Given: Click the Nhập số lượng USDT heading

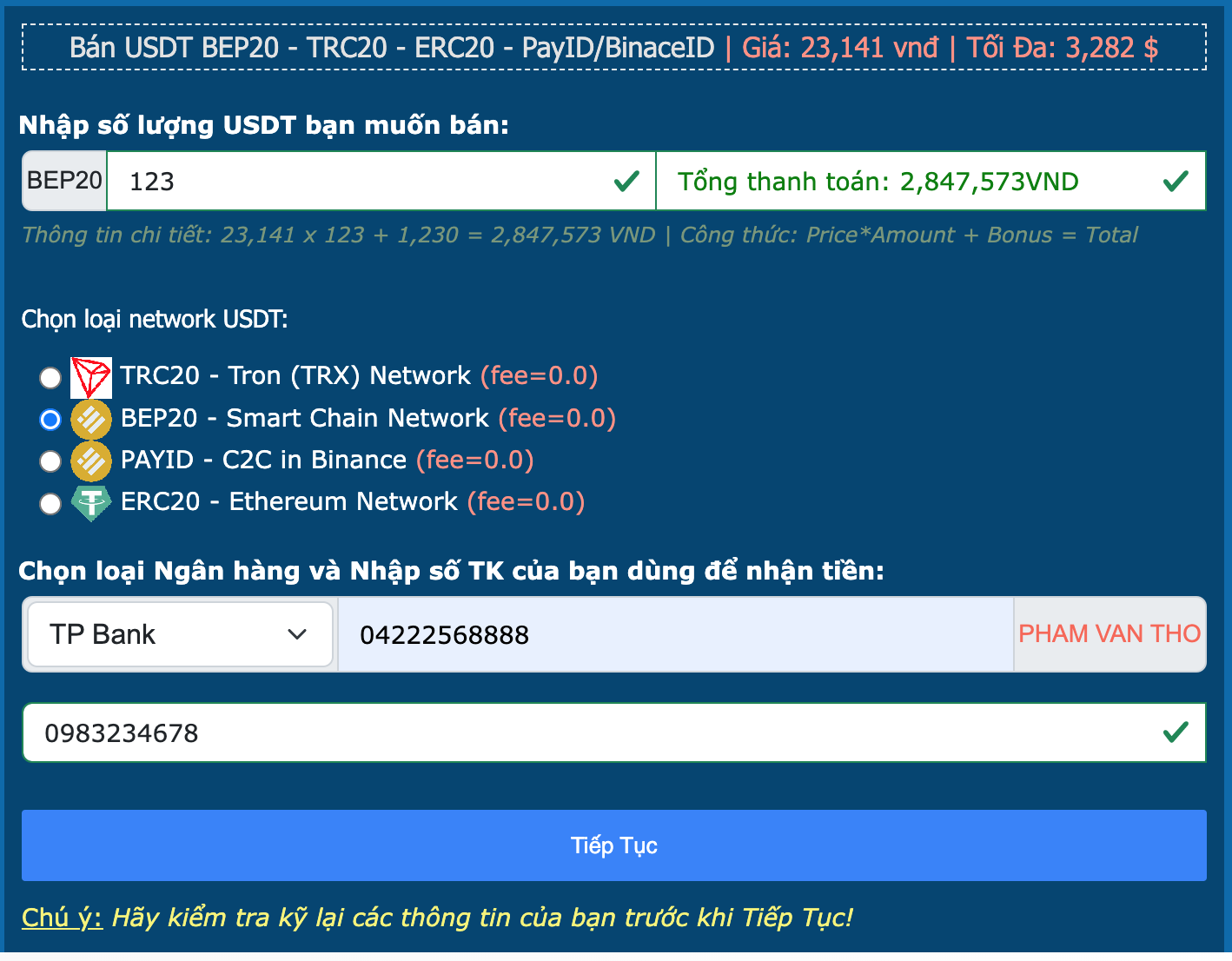Looking at the screenshot, I should coord(264,125).
